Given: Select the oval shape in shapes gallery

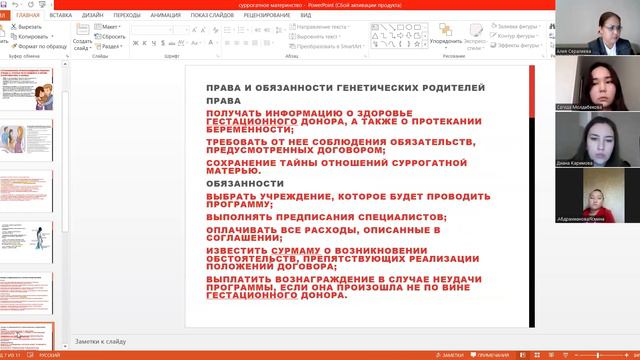Looking at the screenshot, I should tap(409, 27).
